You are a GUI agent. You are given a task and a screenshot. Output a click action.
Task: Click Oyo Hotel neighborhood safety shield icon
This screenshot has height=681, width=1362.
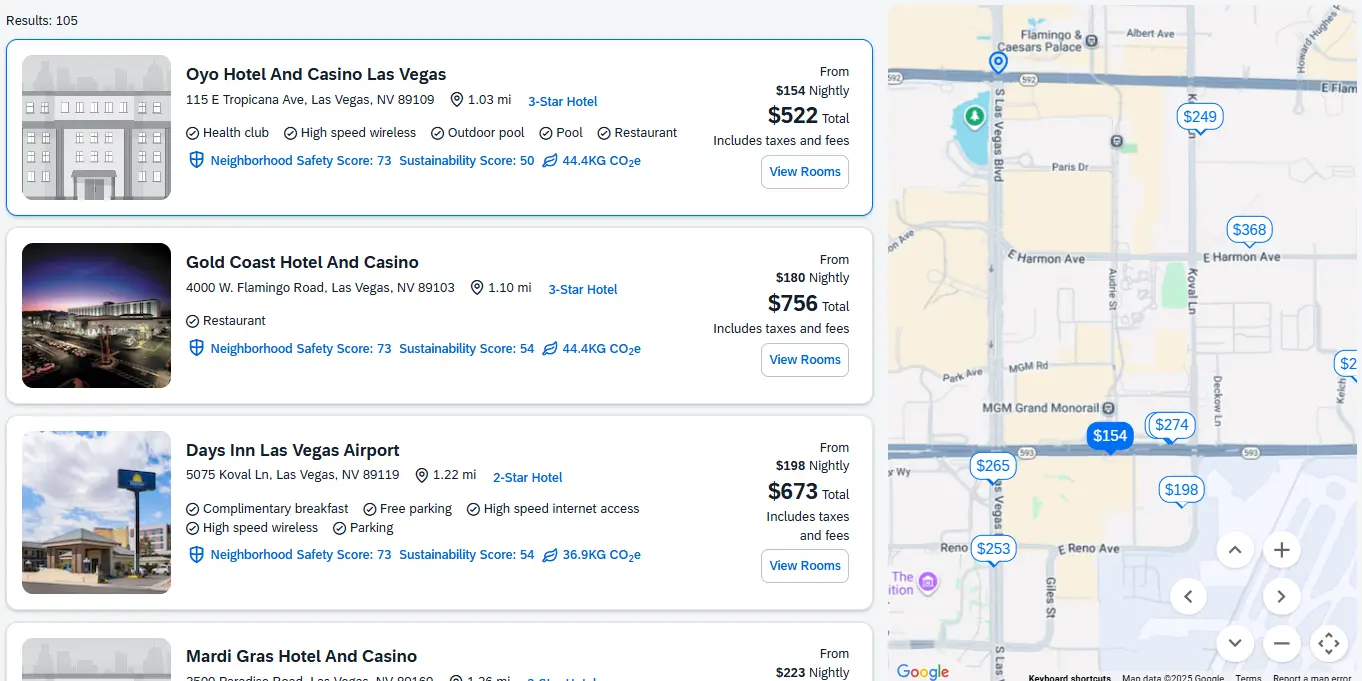[x=197, y=161]
